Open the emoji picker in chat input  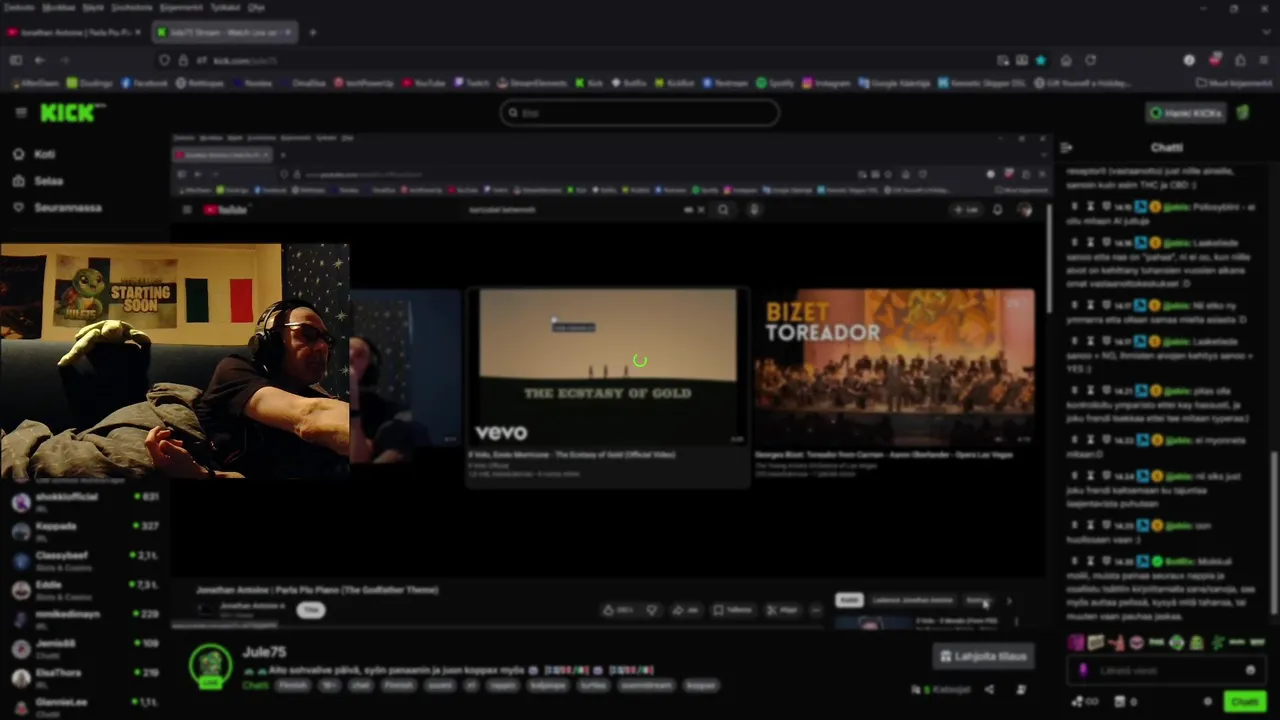(1250, 671)
